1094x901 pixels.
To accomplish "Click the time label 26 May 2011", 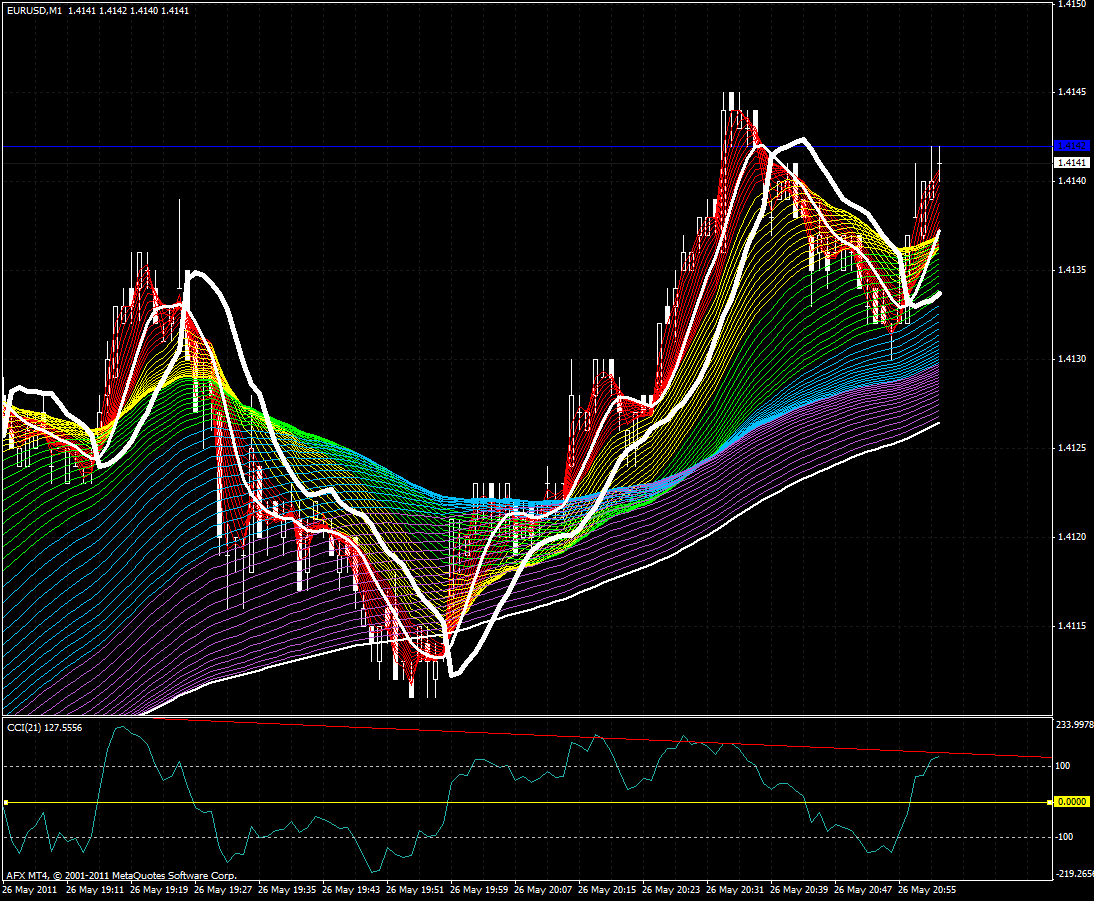I will click(30, 890).
